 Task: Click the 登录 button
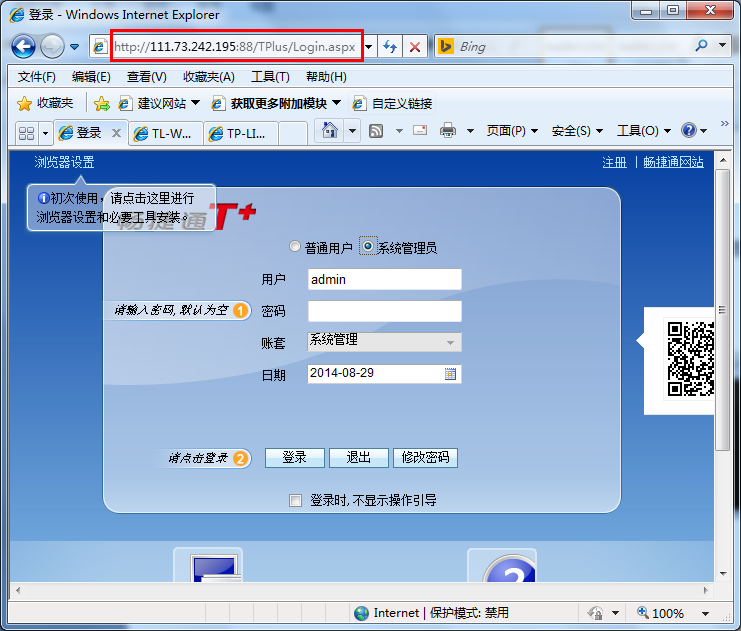pyautogui.click(x=294, y=458)
